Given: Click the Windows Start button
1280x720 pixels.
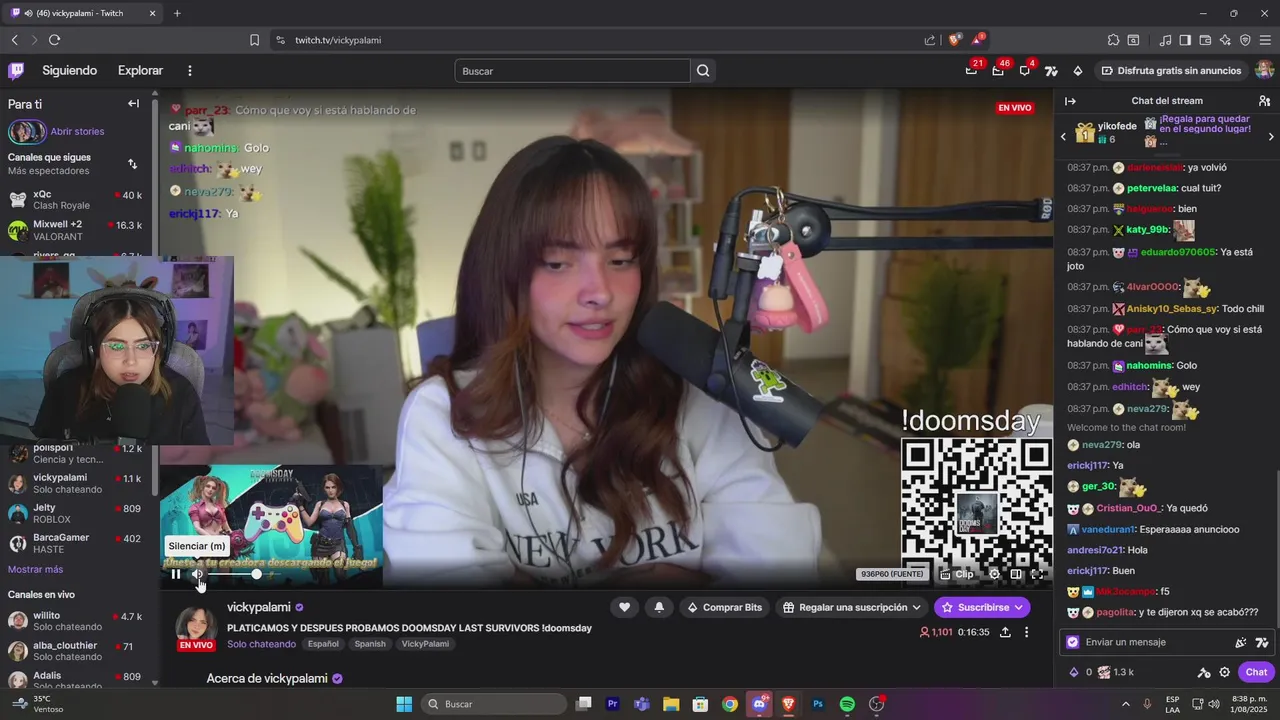Looking at the screenshot, I should pos(404,704).
